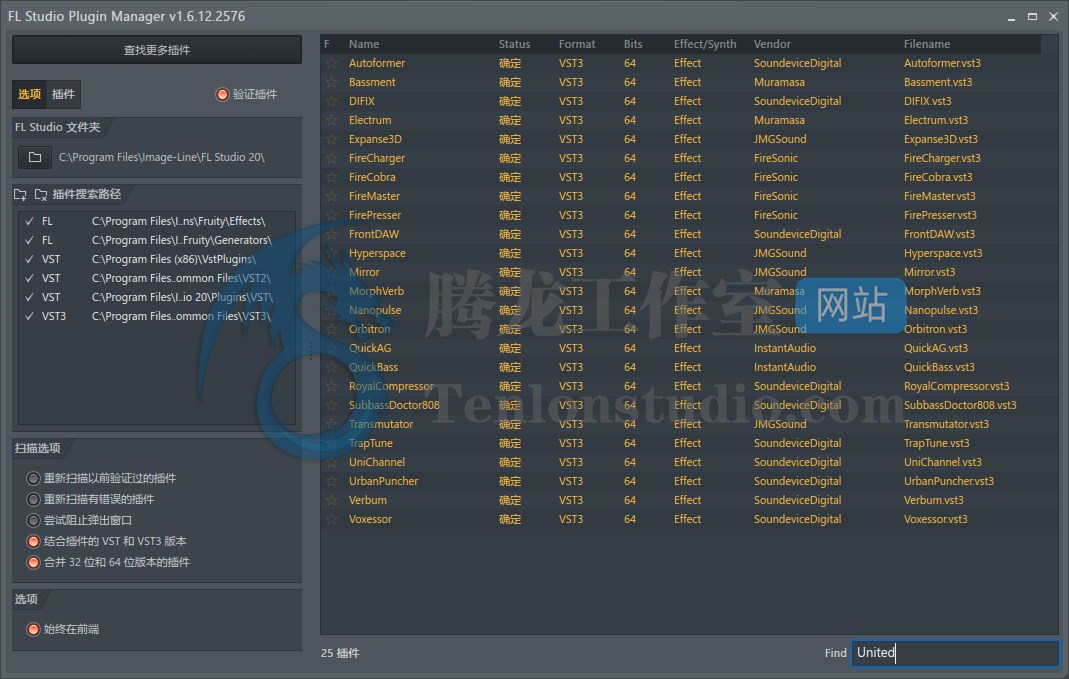The height and width of the screenshot is (679, 1069).
Task: Enable 重新扫描有错误的插件 option
Action: 33,499
